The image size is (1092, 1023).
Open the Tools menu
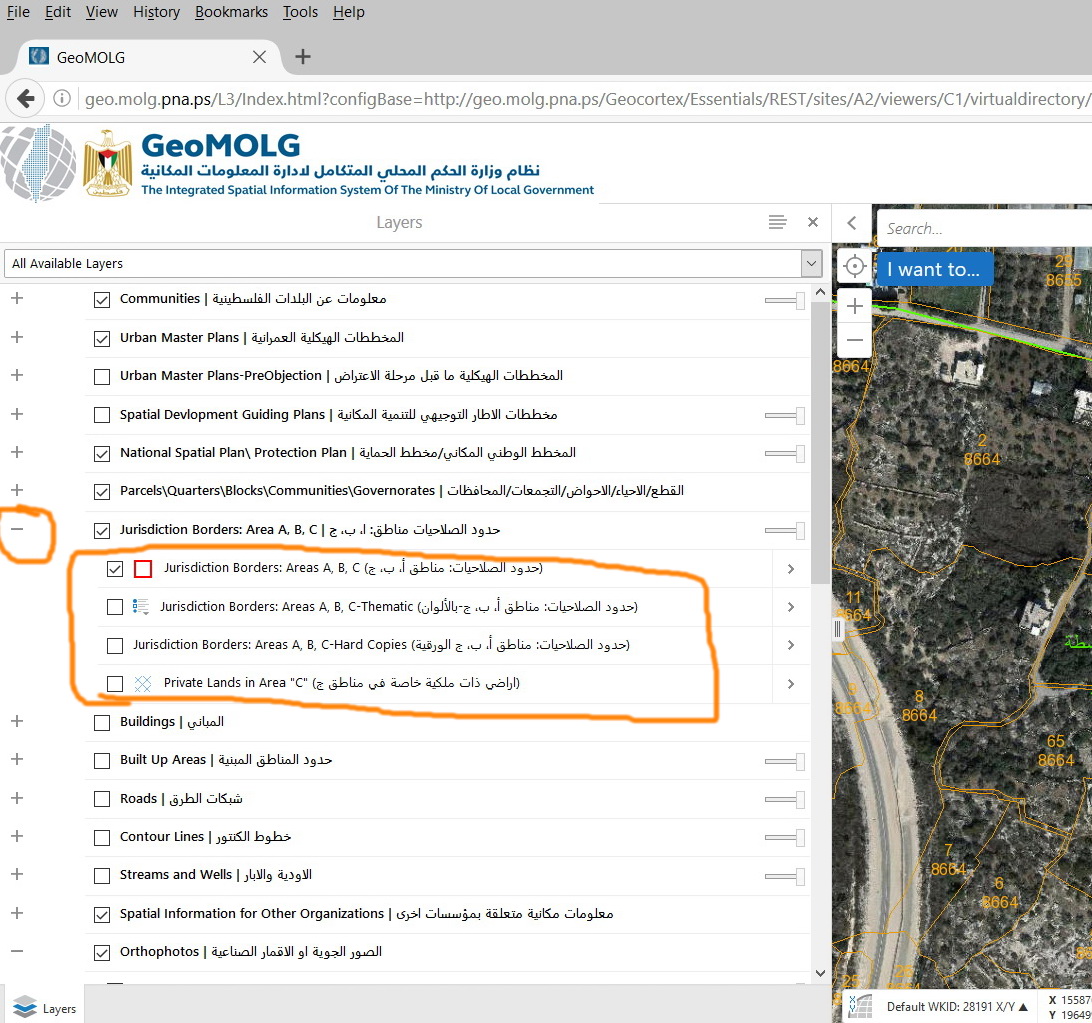pos(300,12)
